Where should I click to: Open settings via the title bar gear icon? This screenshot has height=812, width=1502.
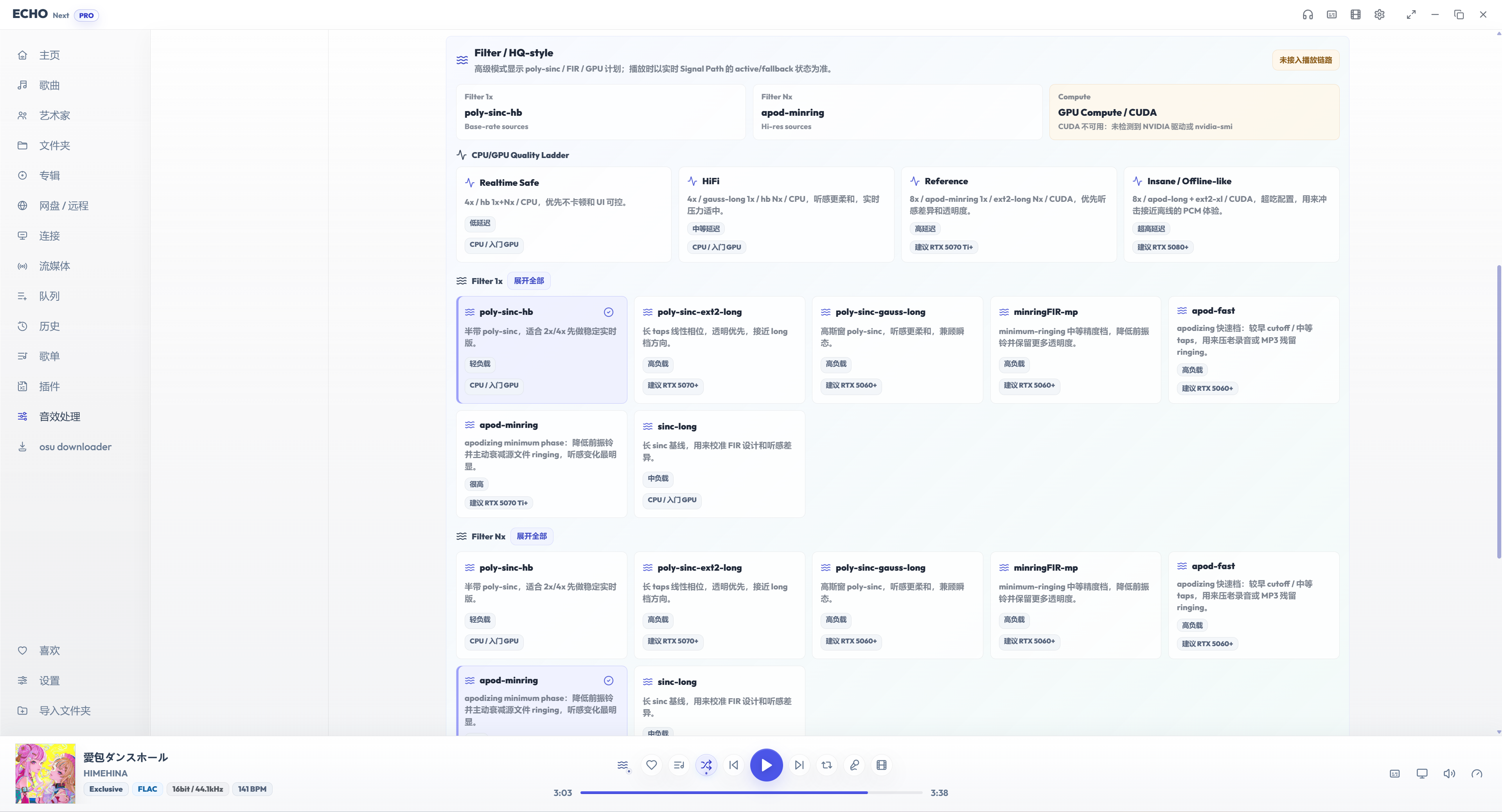point(1380,14)
